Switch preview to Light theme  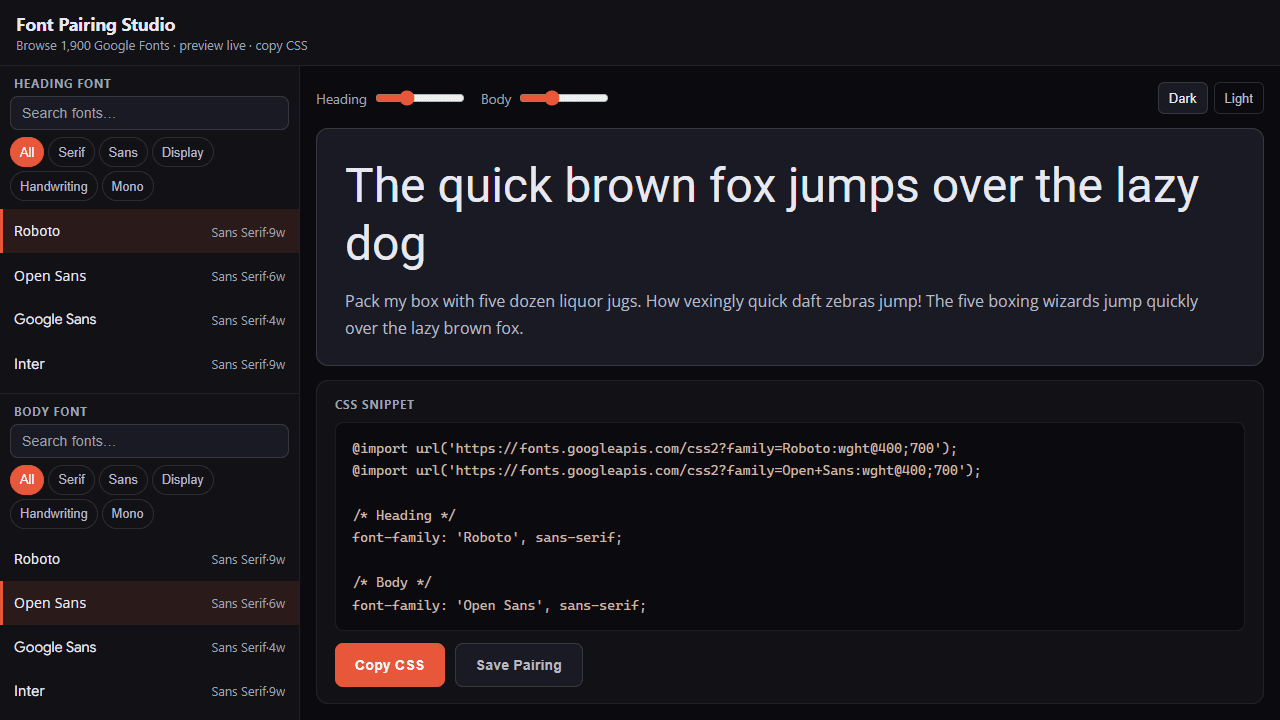[x=1238, y=98]
